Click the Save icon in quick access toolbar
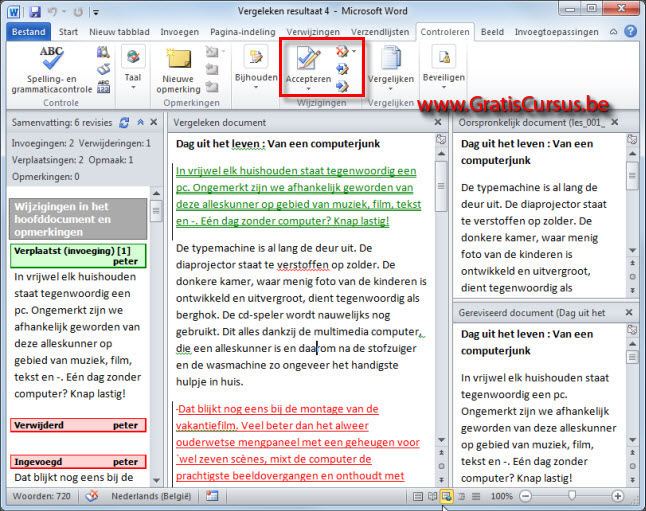This screenshot has width=646, height=511. [35, 12]
